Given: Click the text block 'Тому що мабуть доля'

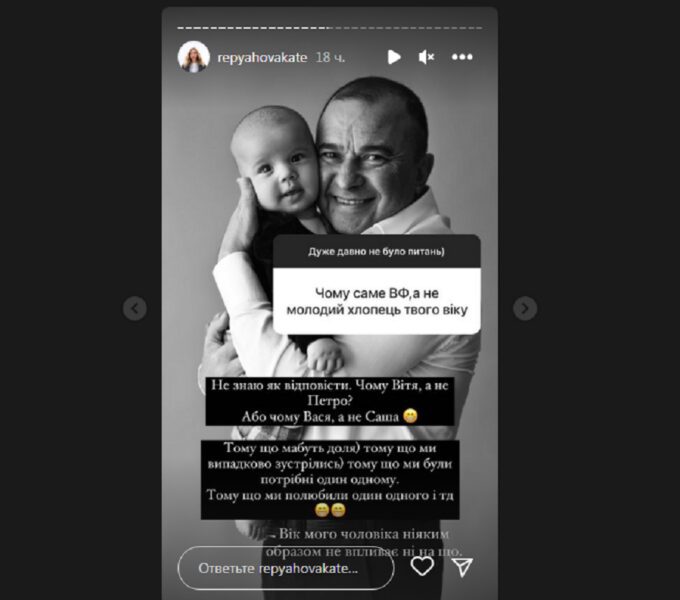Looking at the screenshot, I should click(x=330, y=479).
